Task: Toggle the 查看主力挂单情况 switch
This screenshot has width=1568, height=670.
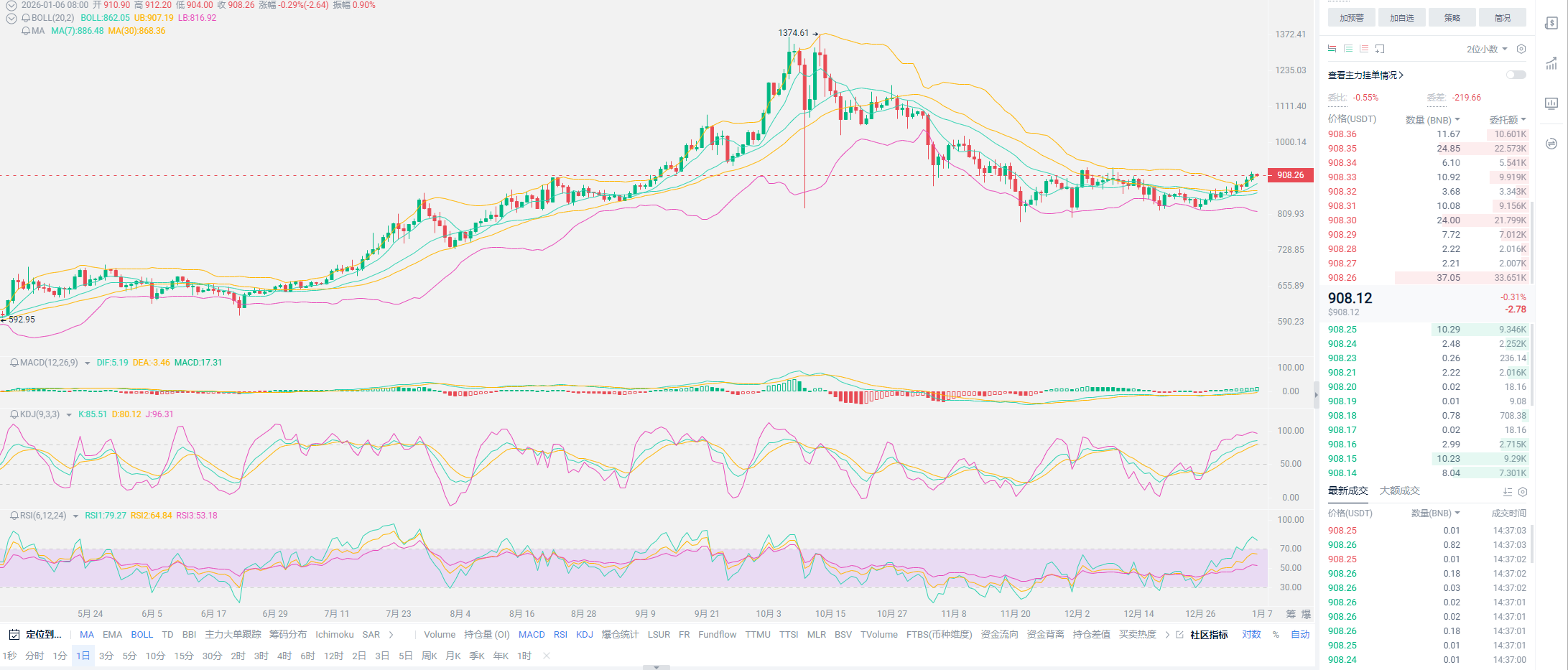Action: click(x=1516, y=75)
